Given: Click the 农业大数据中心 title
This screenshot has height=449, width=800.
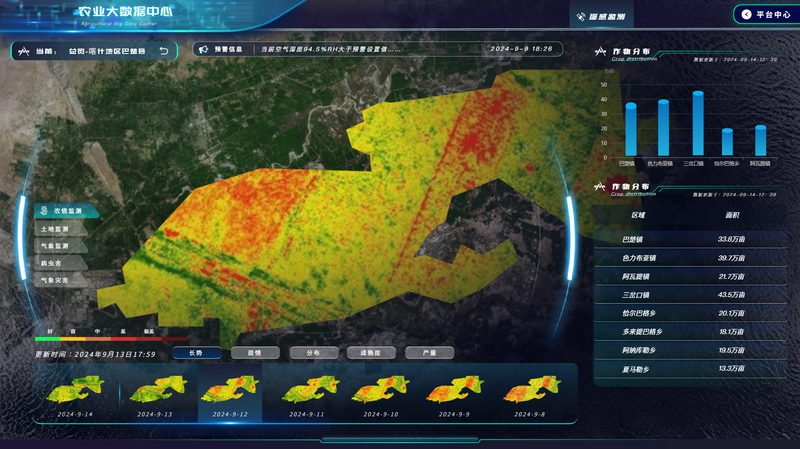Looking at the screenshot, I should pyautogui.click(x=126, y=11).
